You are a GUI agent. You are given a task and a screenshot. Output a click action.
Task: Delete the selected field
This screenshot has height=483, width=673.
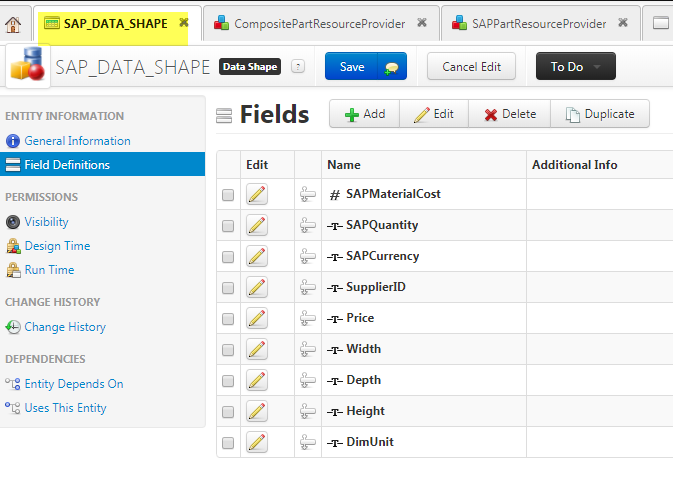pyautogui.click(x=509, y=114)
